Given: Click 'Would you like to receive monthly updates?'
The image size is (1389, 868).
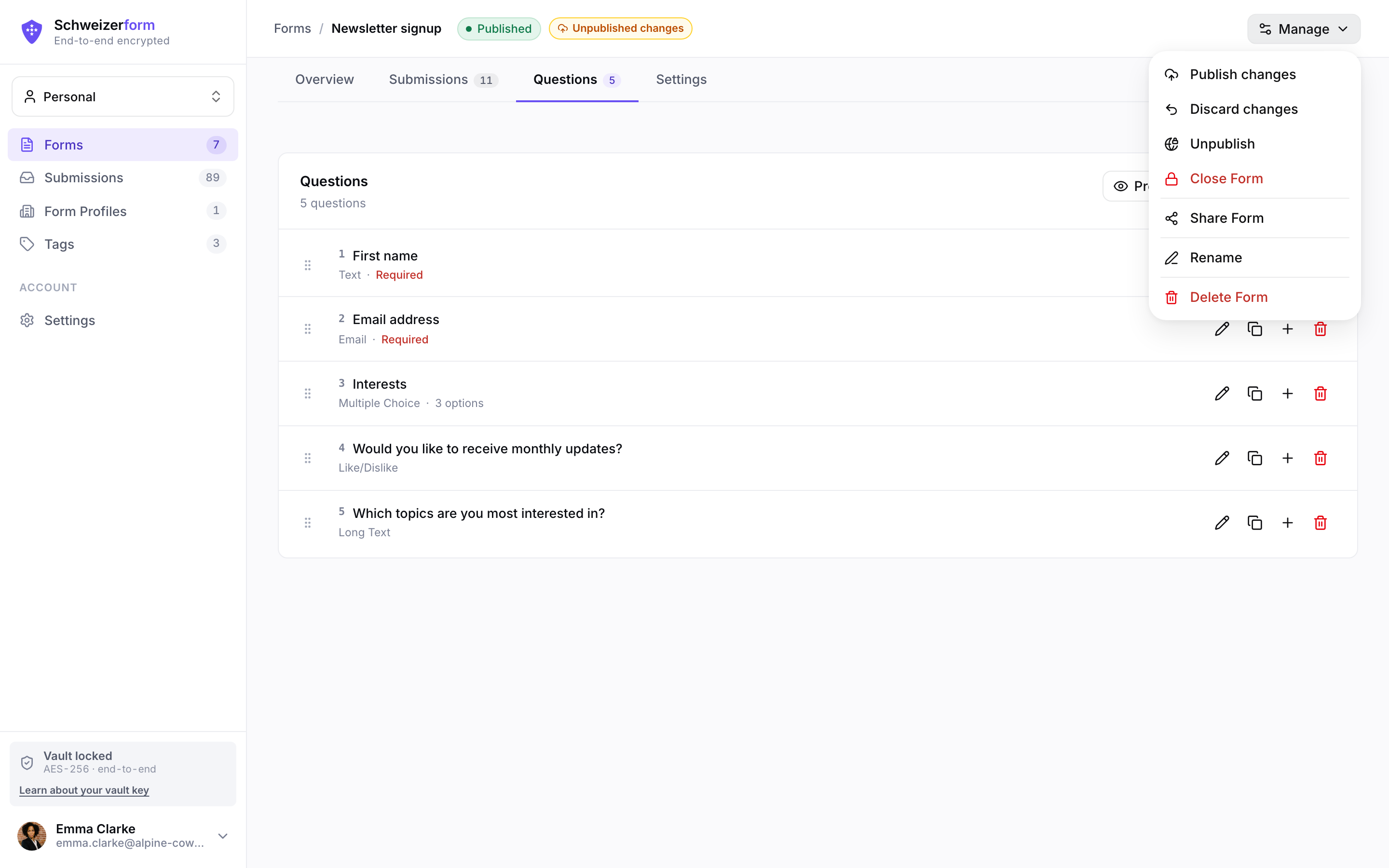Looking at the screenshot, I should [487, 448].
